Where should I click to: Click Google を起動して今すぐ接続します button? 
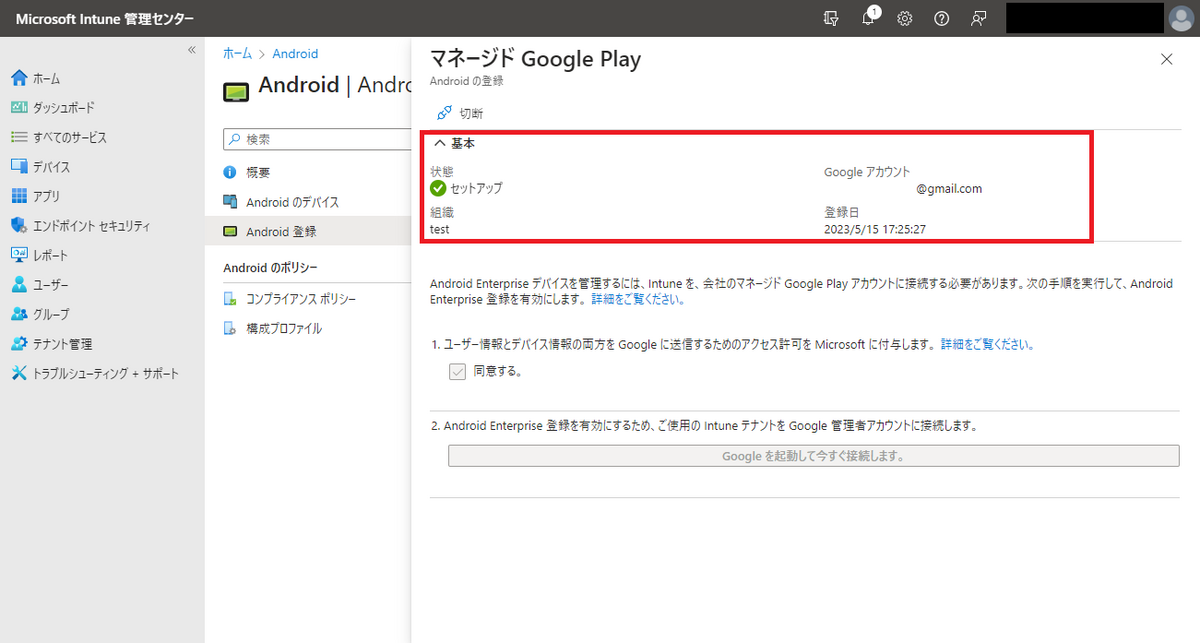813,456
